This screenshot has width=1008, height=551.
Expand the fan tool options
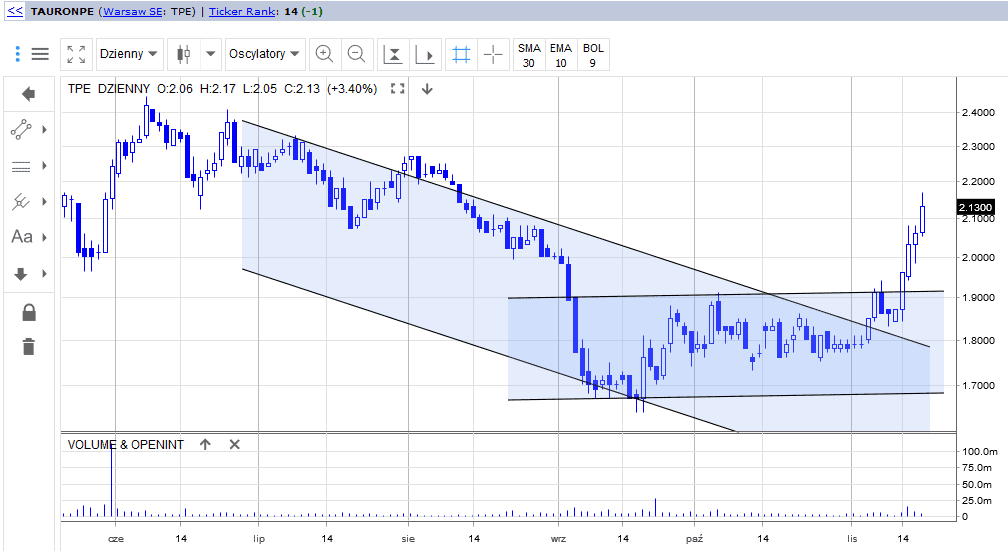44,202
